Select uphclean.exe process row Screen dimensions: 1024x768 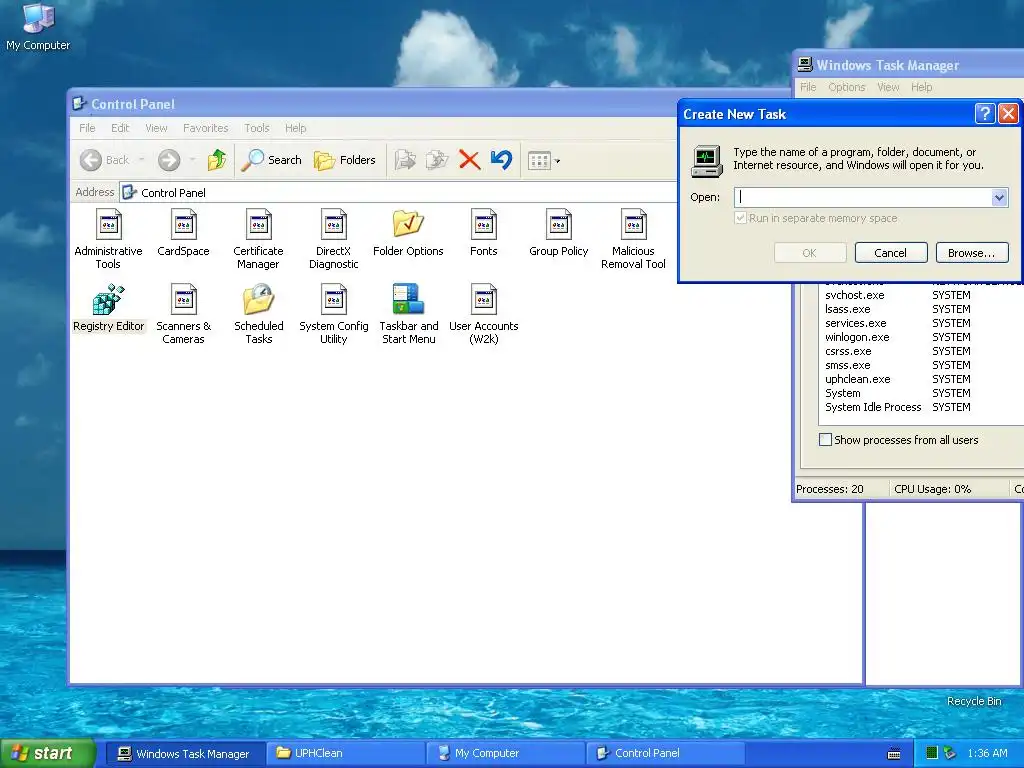coord(857,379)
